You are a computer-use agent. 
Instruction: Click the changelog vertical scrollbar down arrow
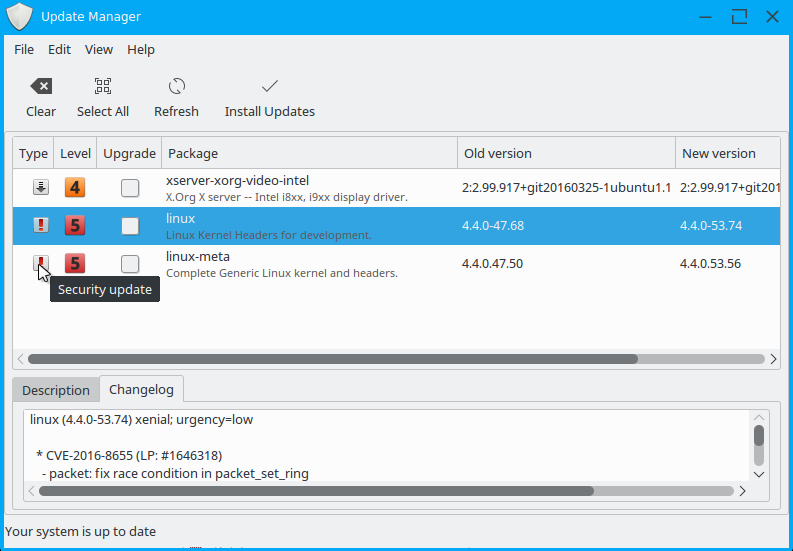click(x=759, y=474)
